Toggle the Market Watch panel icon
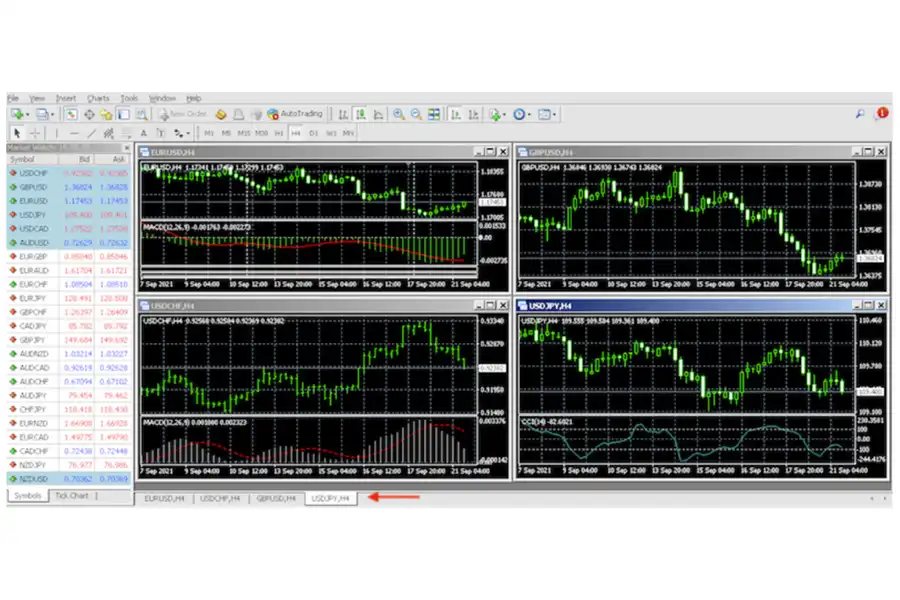Viewport: 900px width, 600px height. (x=71, y=114)
